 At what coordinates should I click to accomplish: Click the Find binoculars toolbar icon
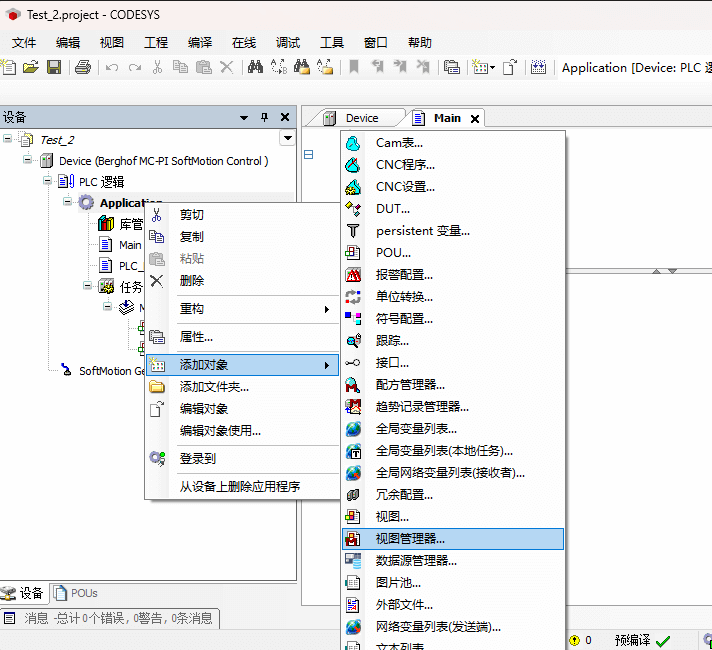255,67
